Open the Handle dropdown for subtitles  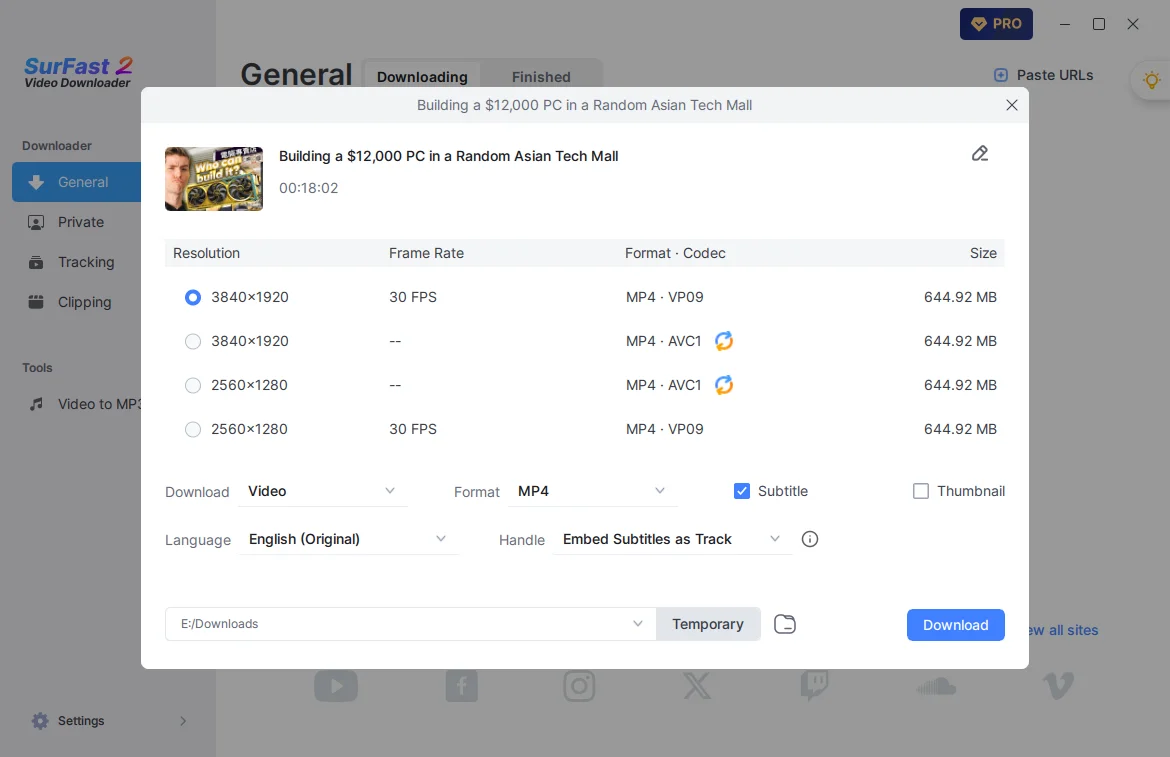[x=672, y=539]
